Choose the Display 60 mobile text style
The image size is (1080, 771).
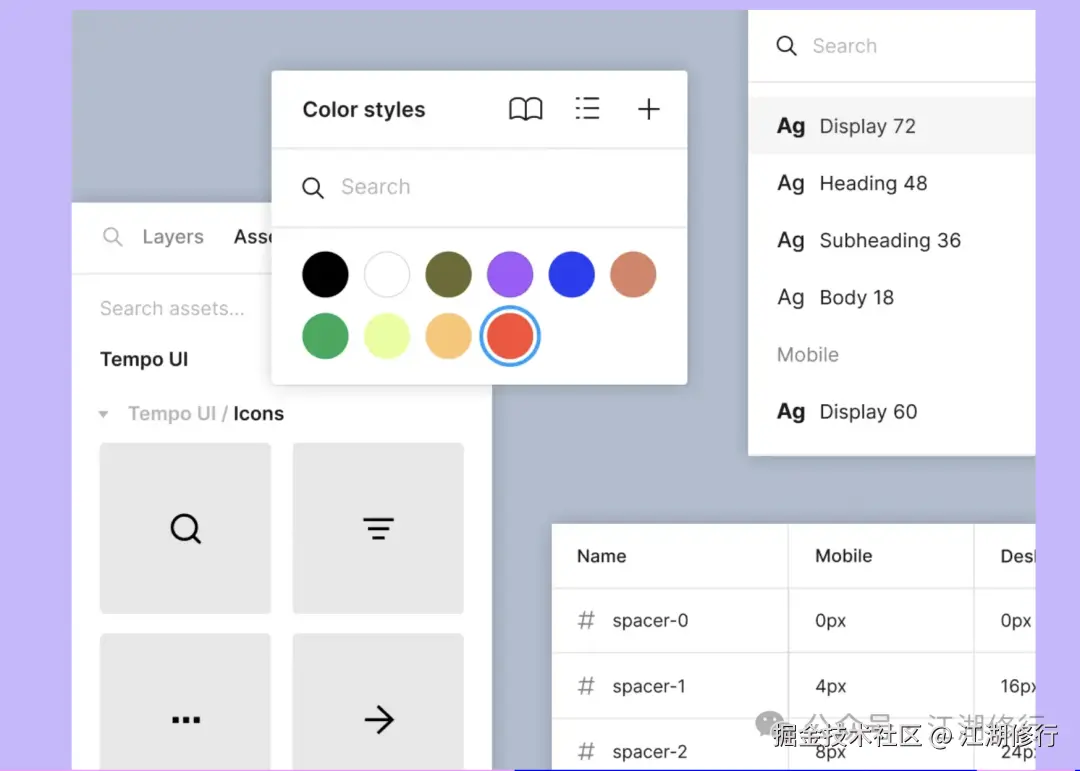pos(892,412)
